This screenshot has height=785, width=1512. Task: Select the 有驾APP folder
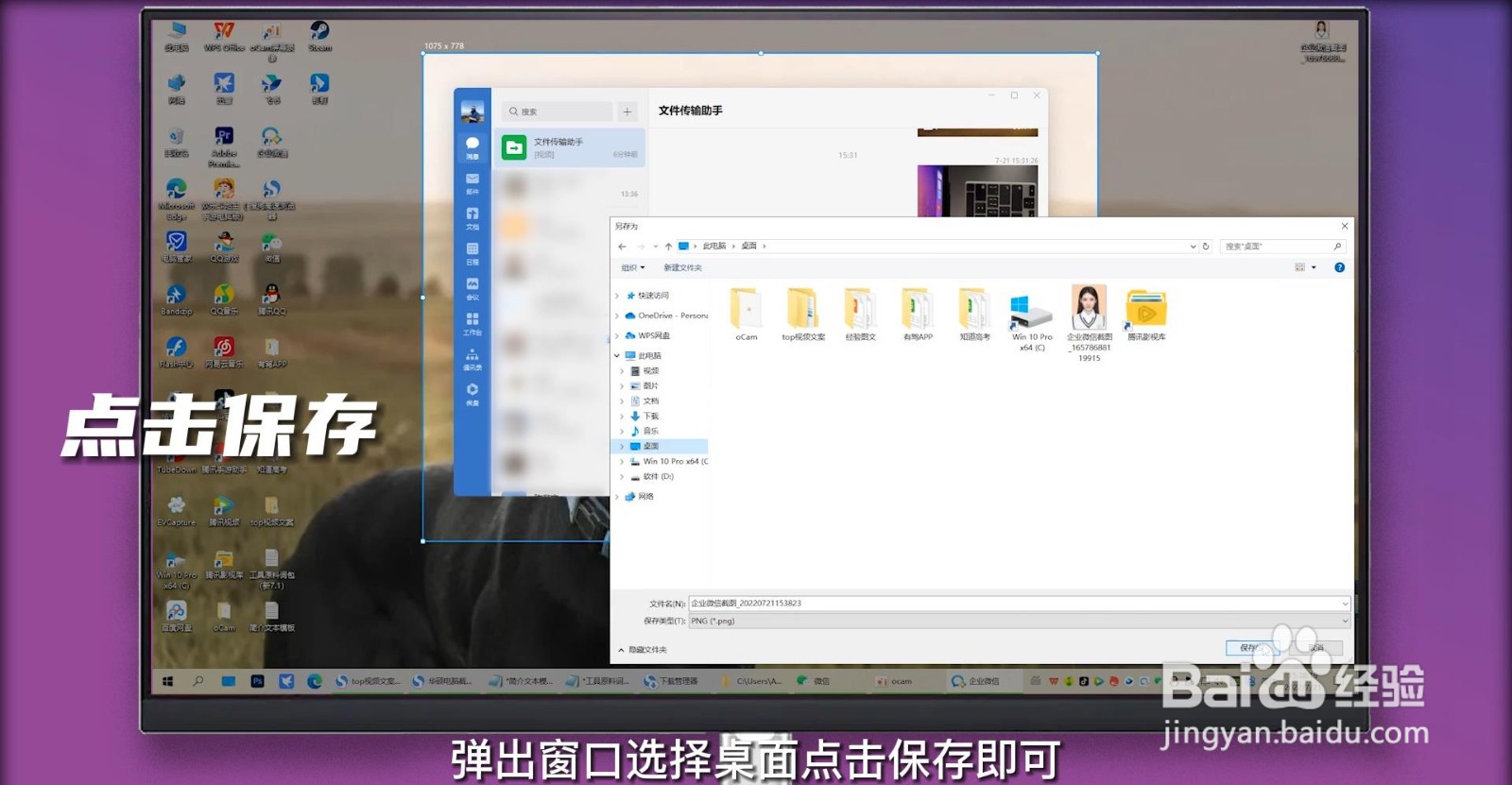[918, 315]
